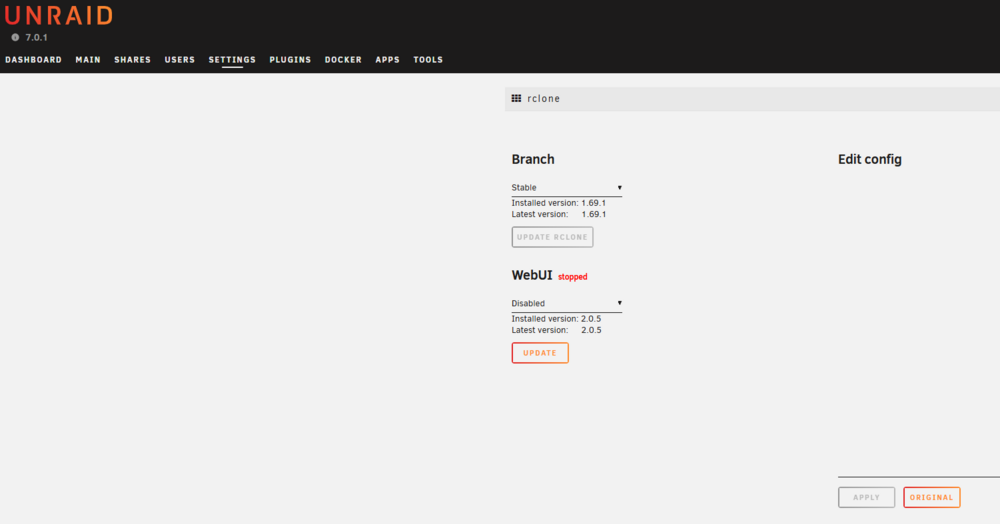Click the Update Rclone button
This screenshot has width=1000, height=524.
[x=552, y=237]
